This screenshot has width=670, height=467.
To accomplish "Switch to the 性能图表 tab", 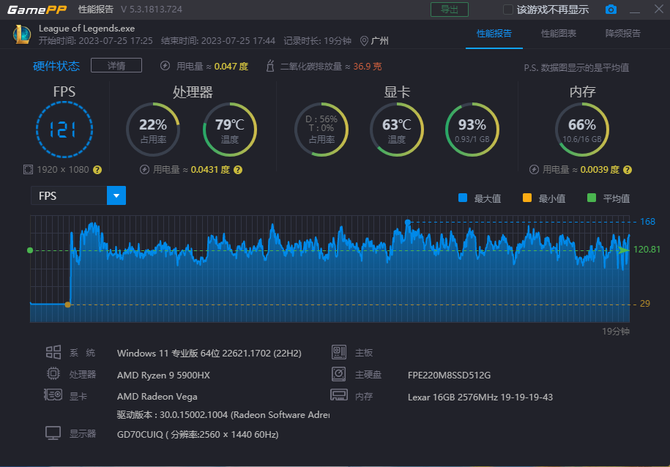I will click(558, 33).
